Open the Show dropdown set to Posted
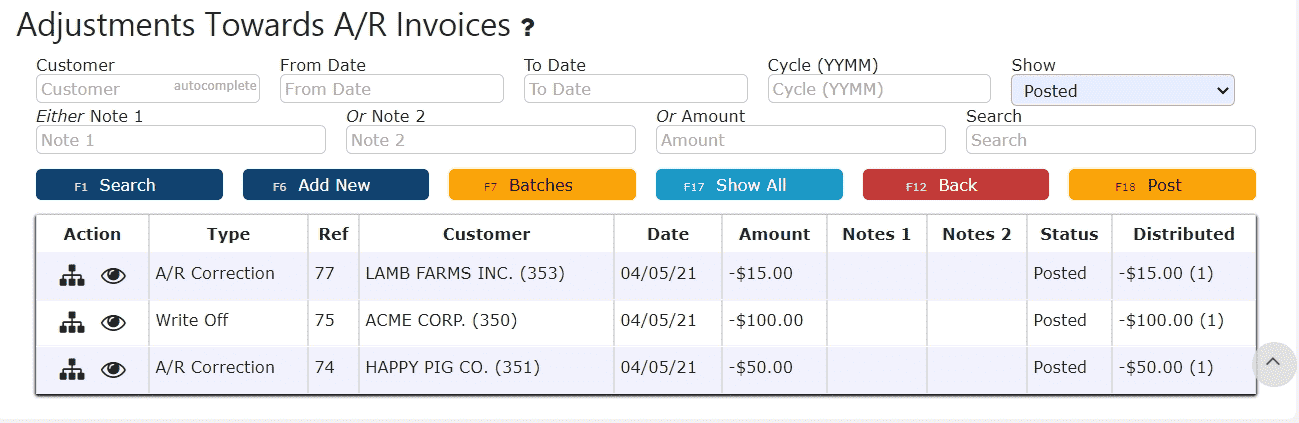This screenshot has width=1299, height=423. point(1123,90)
